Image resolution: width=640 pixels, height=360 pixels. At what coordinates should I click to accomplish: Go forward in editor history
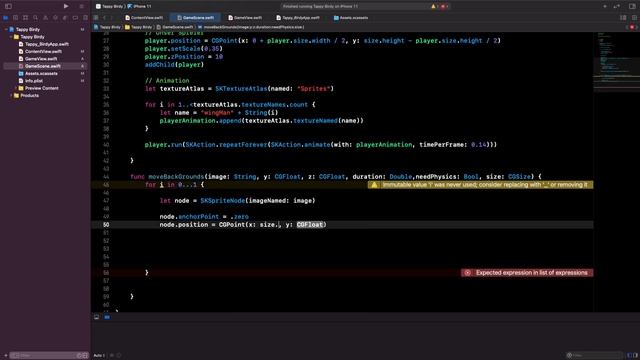[x=111, y=18]
